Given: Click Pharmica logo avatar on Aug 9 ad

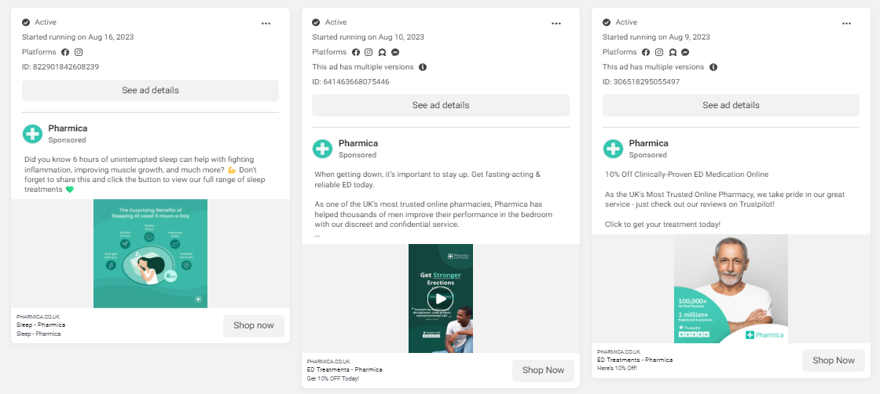Looking at the screenshot, I should pos(613,149).
